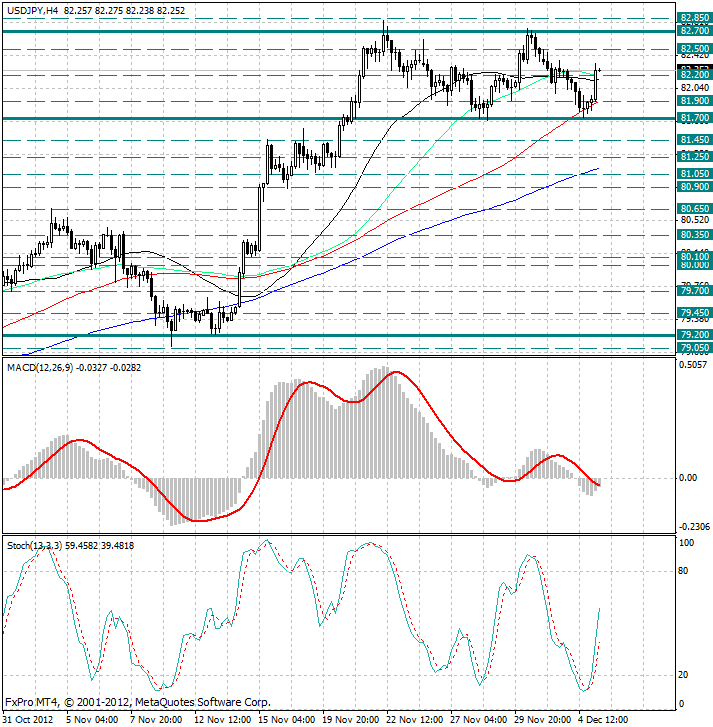The image size is (713, 727).
Task: Click the 81.050 price level label
Action: point(694,174)
